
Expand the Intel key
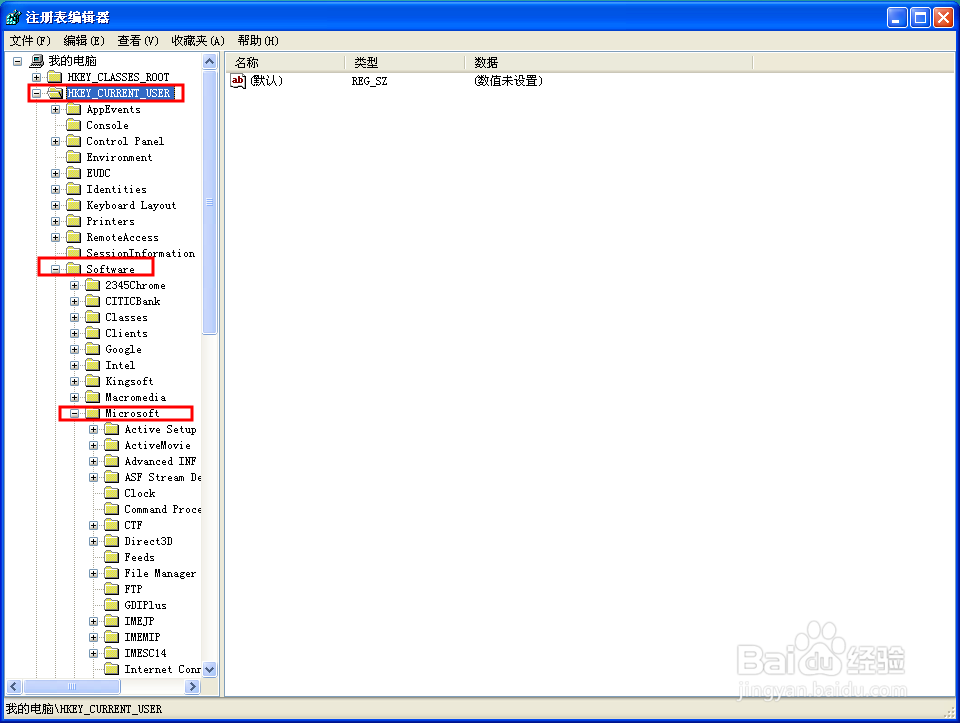point(75,365)
